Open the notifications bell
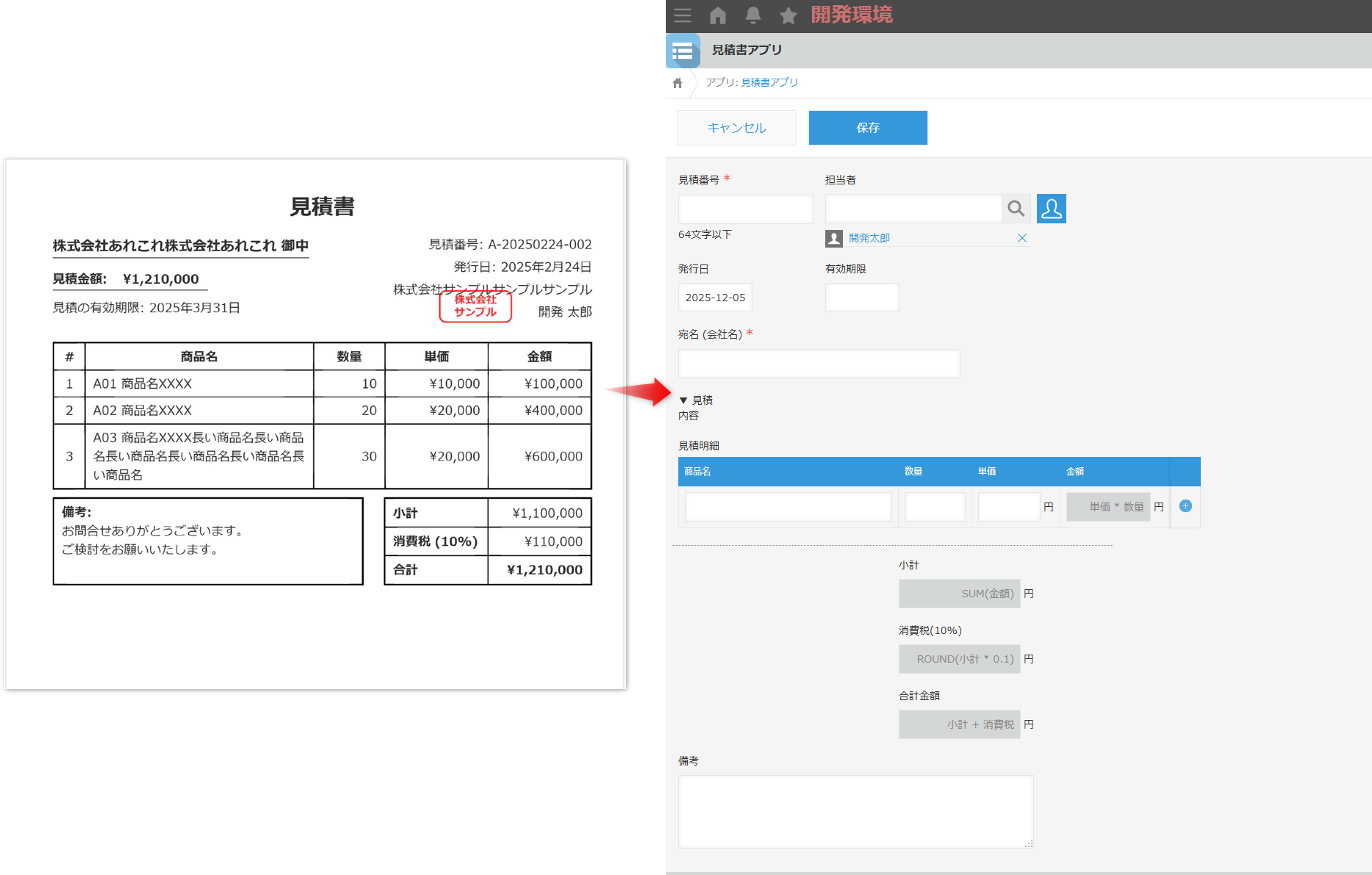 click(x=753, y=15)
